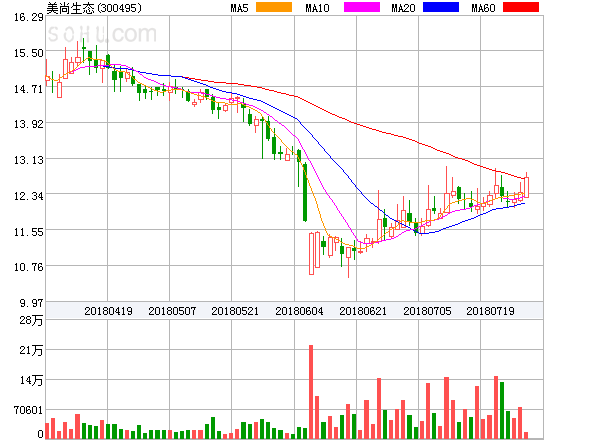Viewport: 600px width, 440px height.
Task: Click the last red candlestick at chart's right end
Action: 527,187
